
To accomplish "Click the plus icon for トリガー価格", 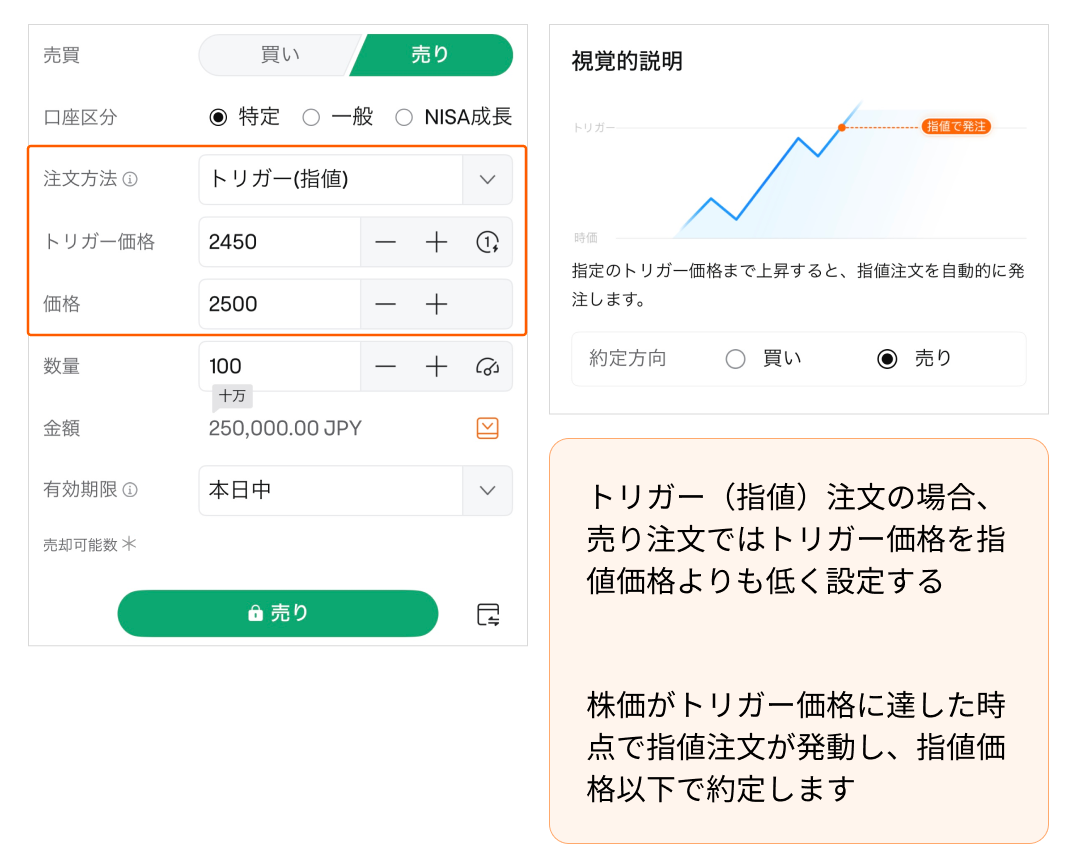I will coord(436,242).
